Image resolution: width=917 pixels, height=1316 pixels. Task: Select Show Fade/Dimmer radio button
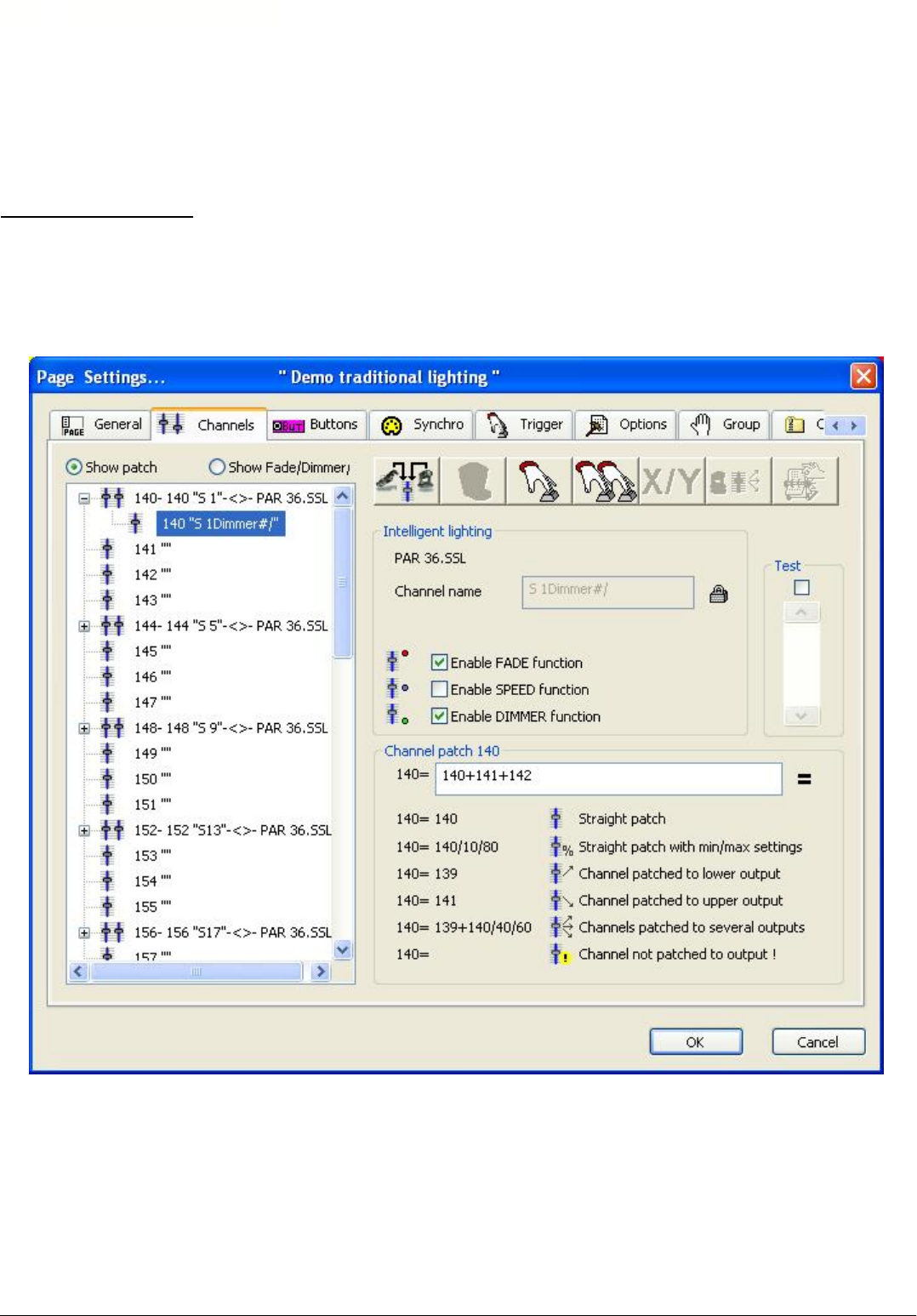tap(217, 467)
